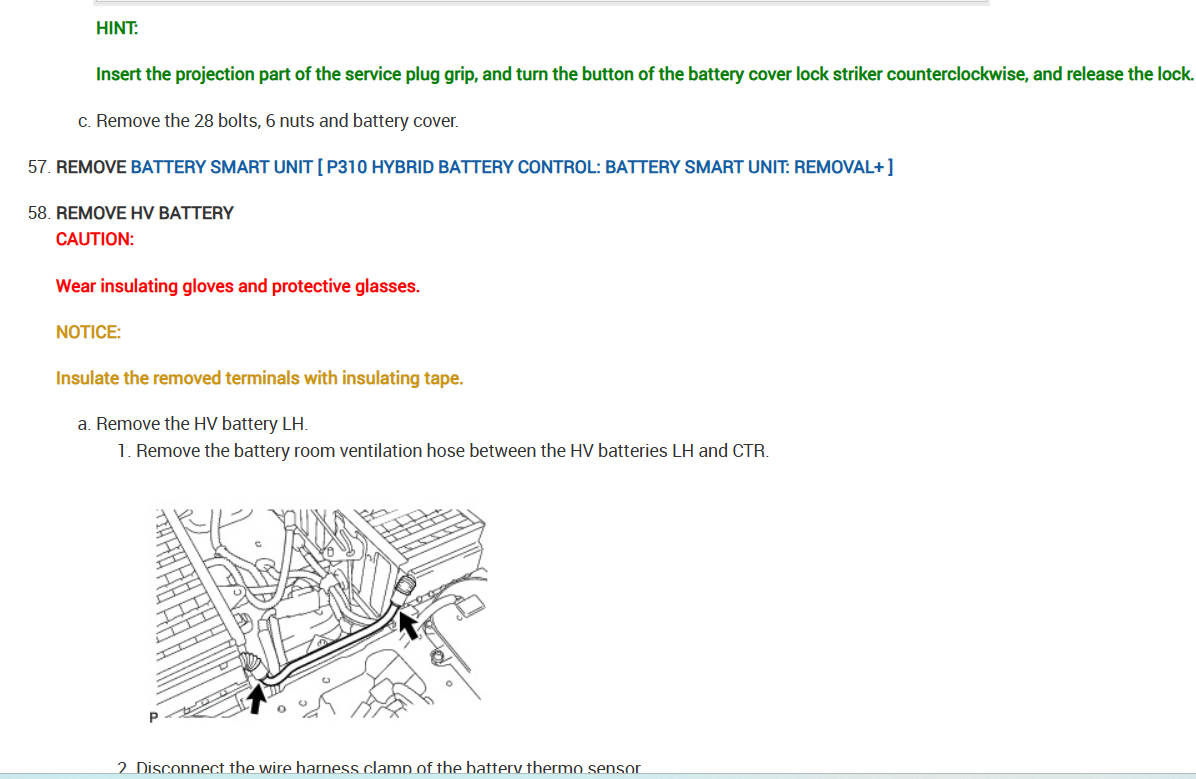Click the HV battery ventilation hose illustration
The width and height of the screenshot is (1196, 779).
pyautogui.click(x=317, y=615)
